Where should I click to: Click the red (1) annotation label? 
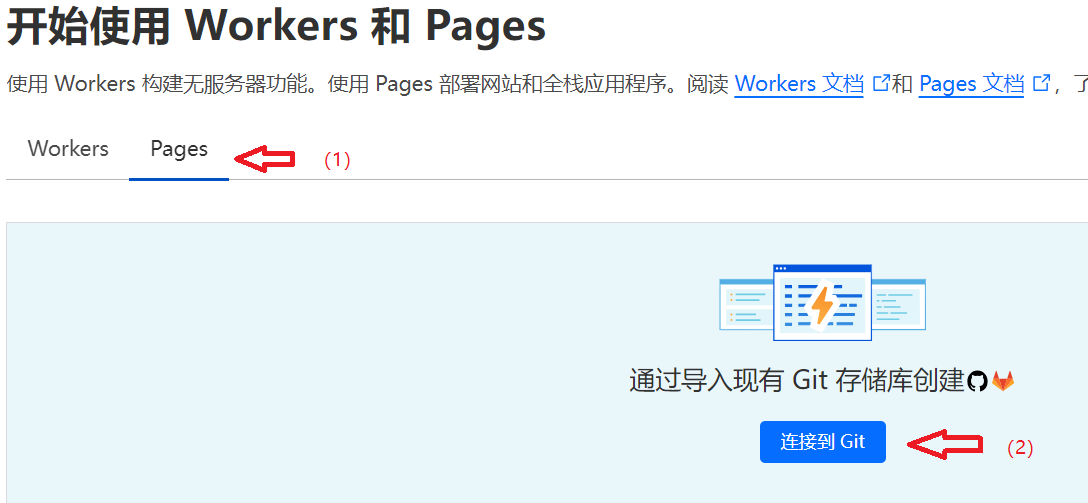point(337,160)
